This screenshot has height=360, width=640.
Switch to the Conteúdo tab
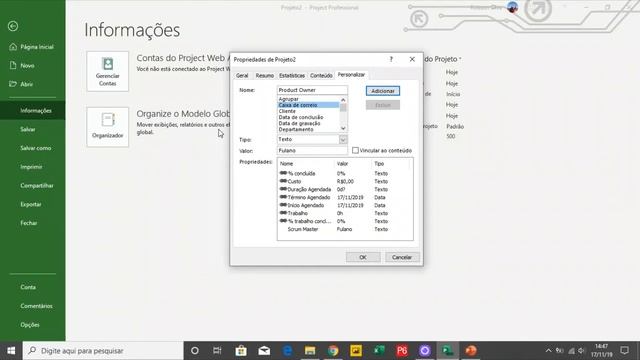(x=321, y=76)
